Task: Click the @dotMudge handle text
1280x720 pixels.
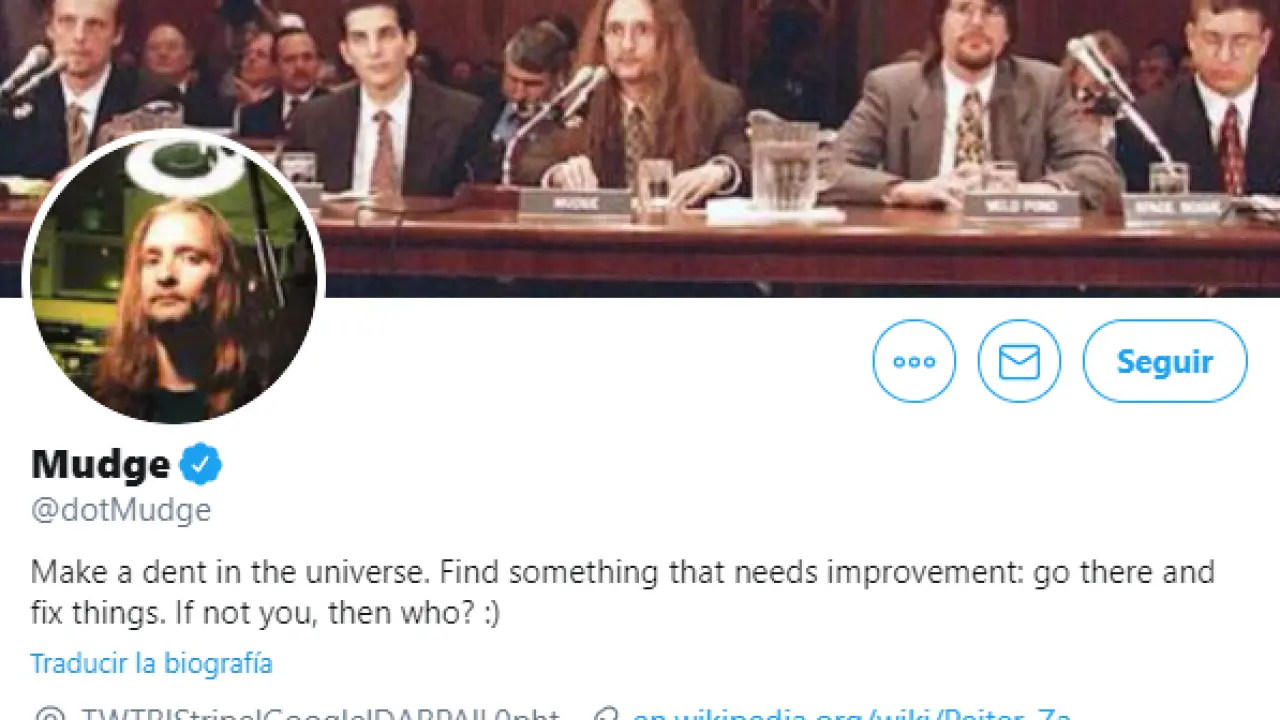Action: coord(121,510)
